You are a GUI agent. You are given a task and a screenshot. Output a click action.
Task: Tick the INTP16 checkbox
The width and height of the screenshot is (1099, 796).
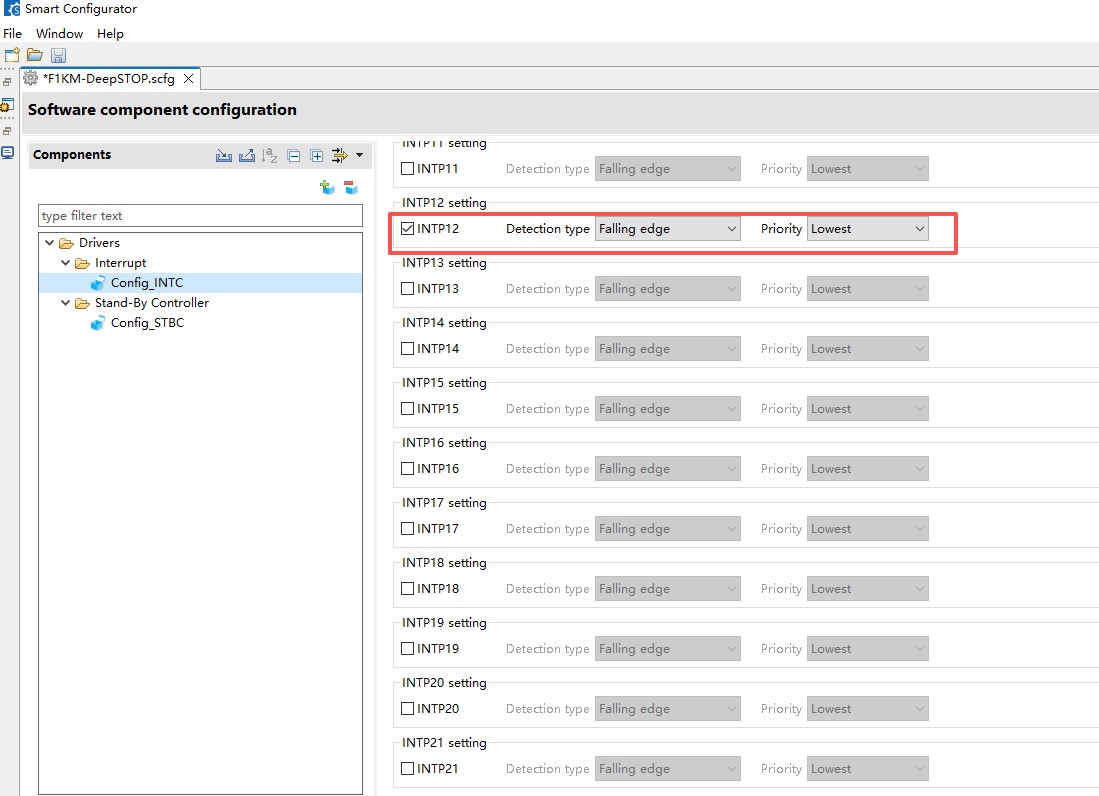coord(408,469)
